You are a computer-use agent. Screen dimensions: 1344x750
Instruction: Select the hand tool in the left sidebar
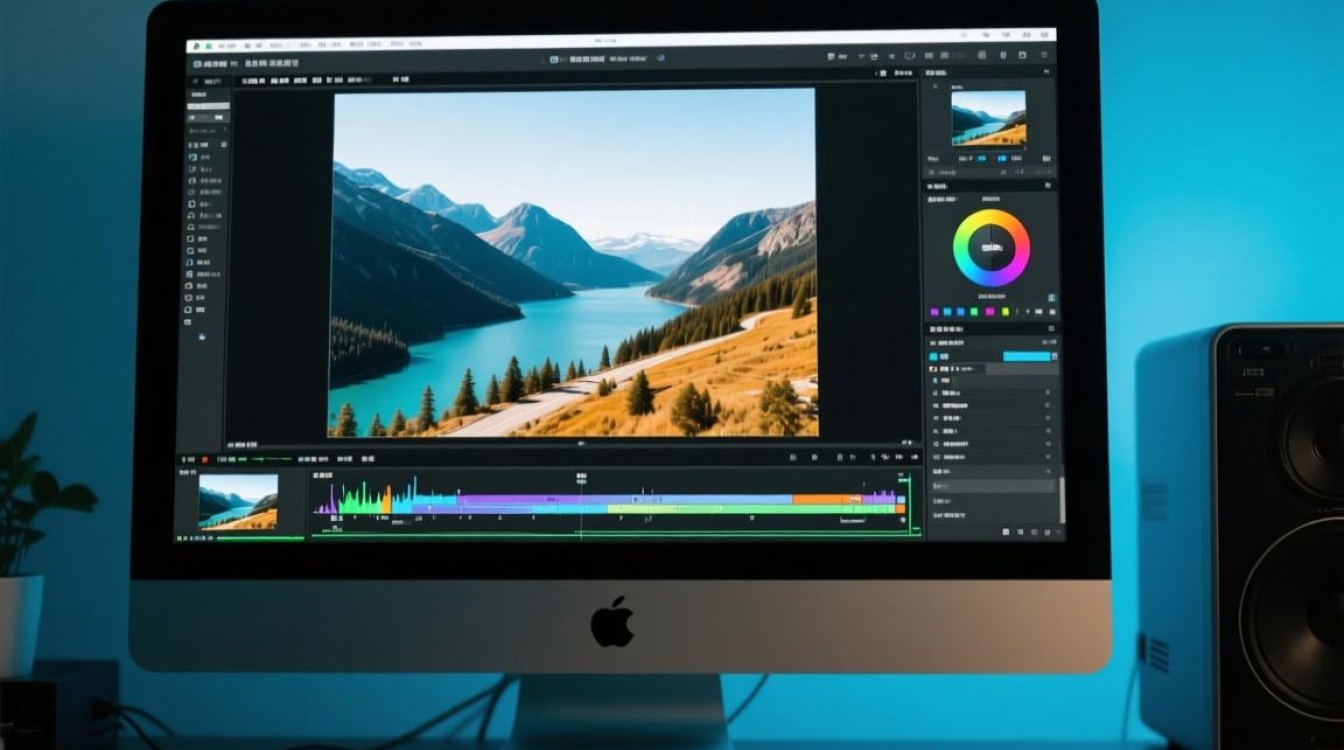[x=201, y=337]
